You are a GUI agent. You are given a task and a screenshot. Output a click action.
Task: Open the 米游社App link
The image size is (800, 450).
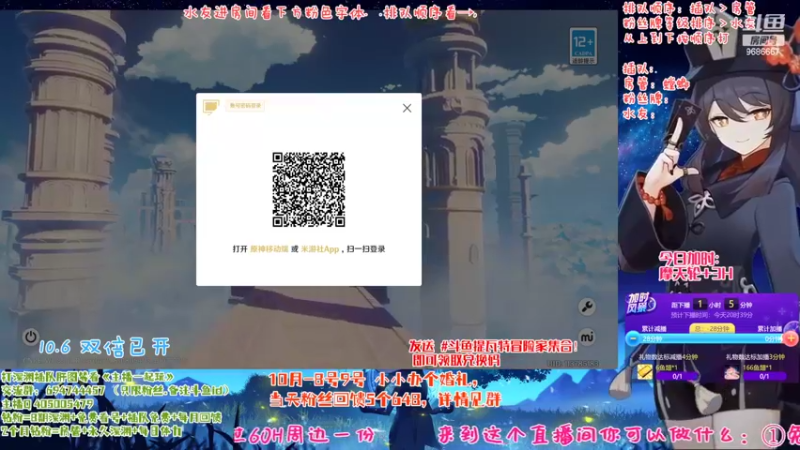tap(320, 249)
